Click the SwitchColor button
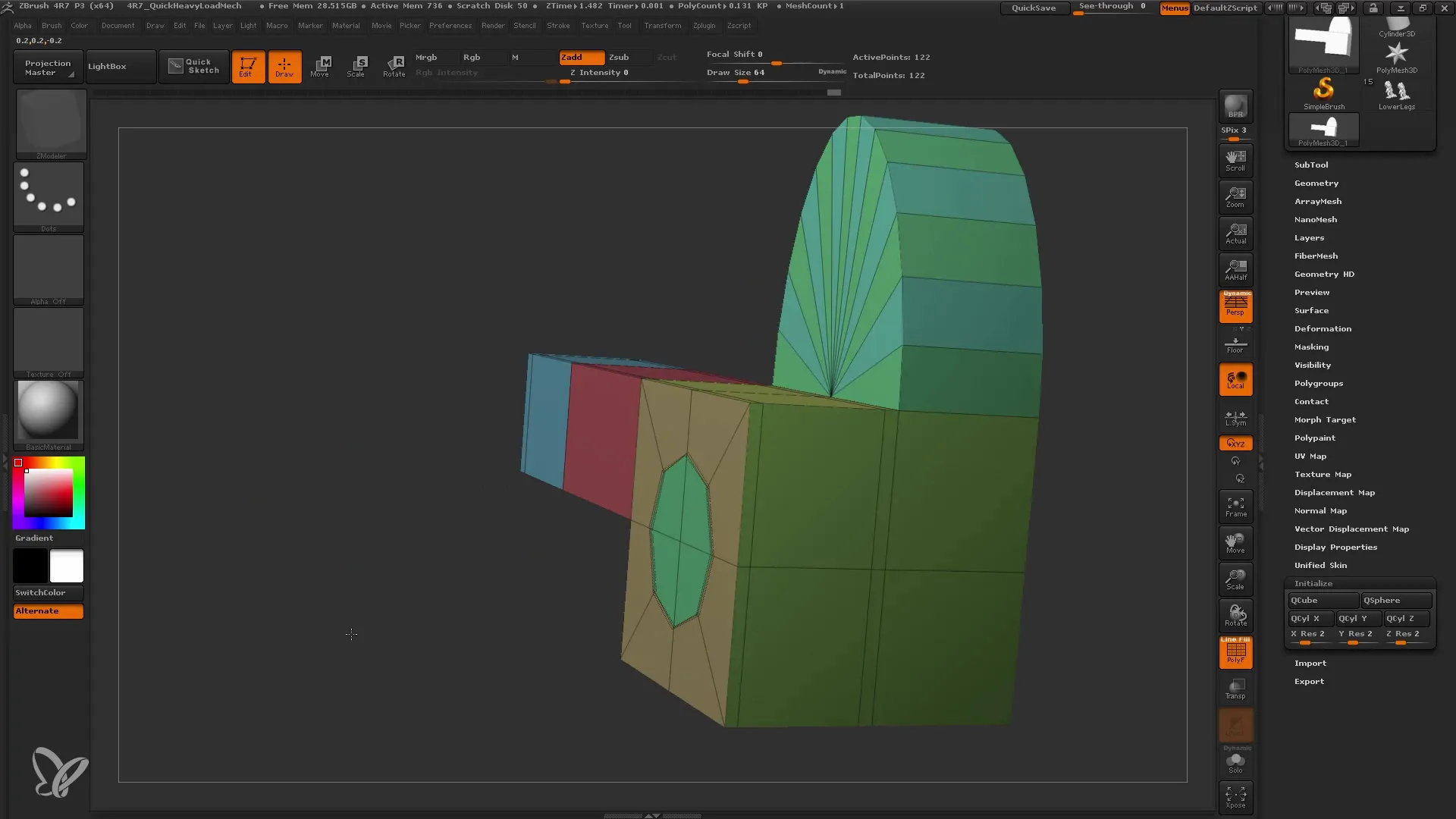The image size is (1456, 819). (x=49, y=593)
